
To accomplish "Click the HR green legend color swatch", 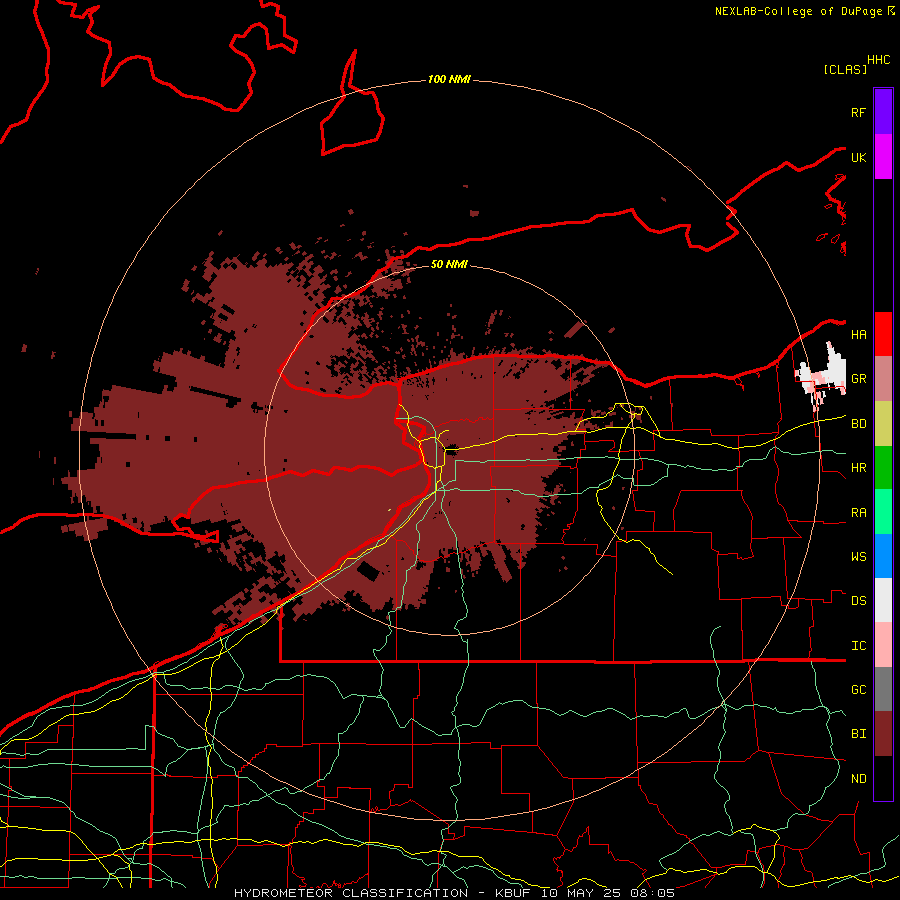I will click(x=883, y=468).
